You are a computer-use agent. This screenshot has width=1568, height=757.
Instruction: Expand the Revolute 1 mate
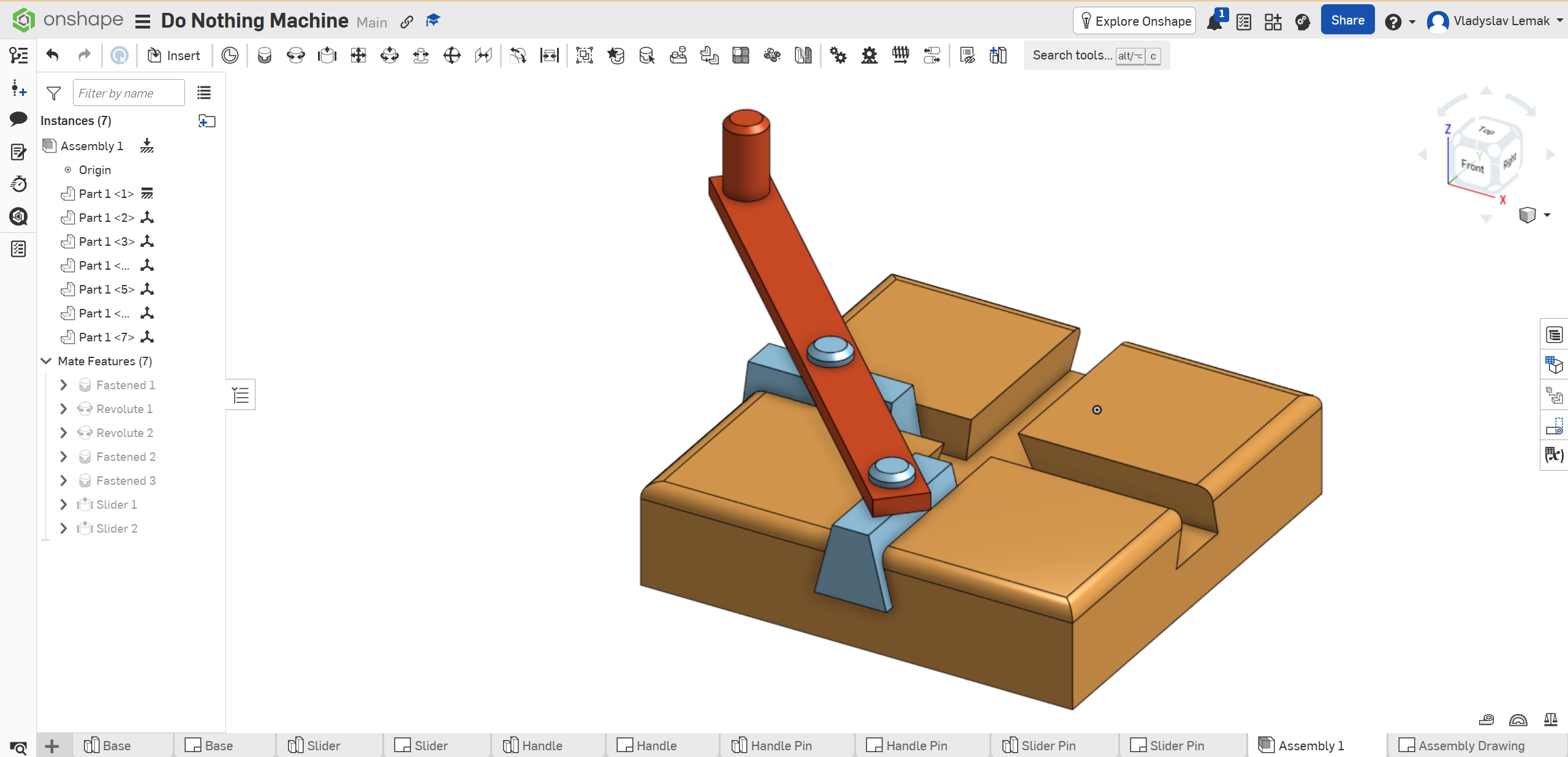[64, 409]
